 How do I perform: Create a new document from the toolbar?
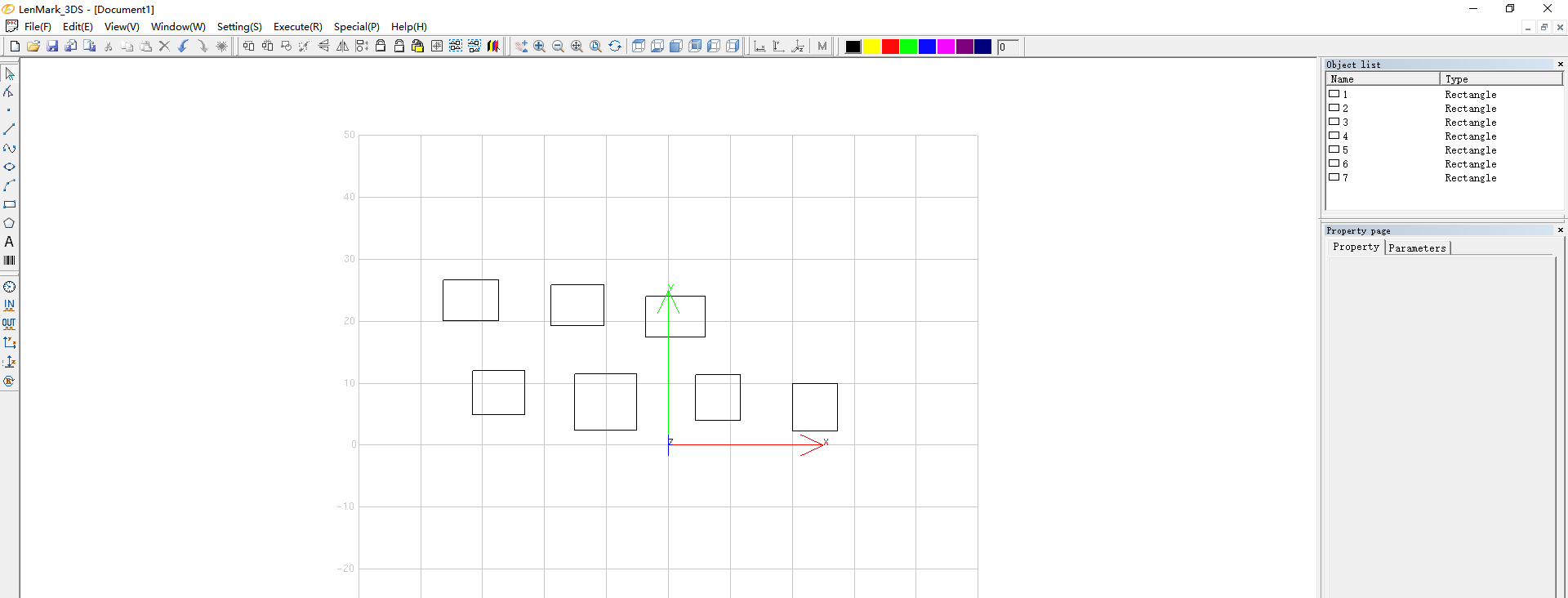[x=15, y=47]
